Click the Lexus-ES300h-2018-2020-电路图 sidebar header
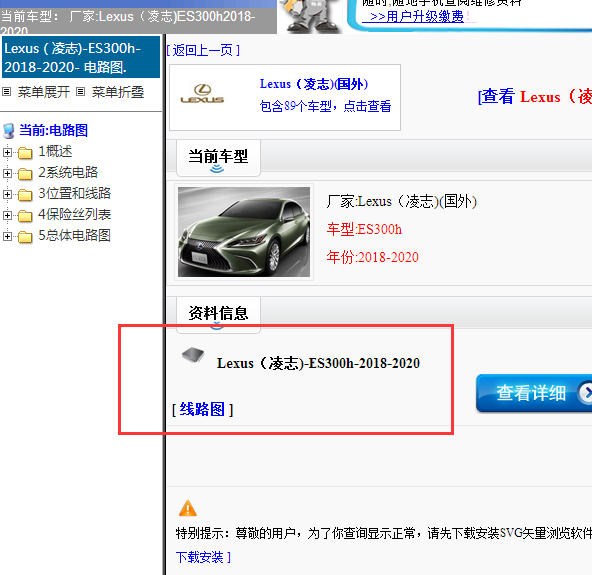592x575 pixels. [x=81, y=57]
